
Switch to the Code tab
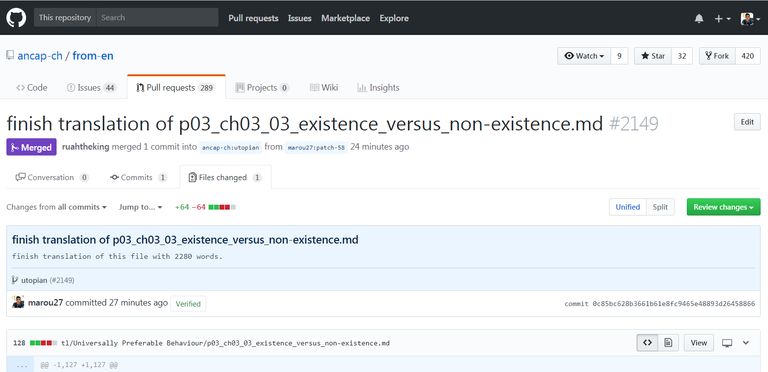click(x=32, y=88)
